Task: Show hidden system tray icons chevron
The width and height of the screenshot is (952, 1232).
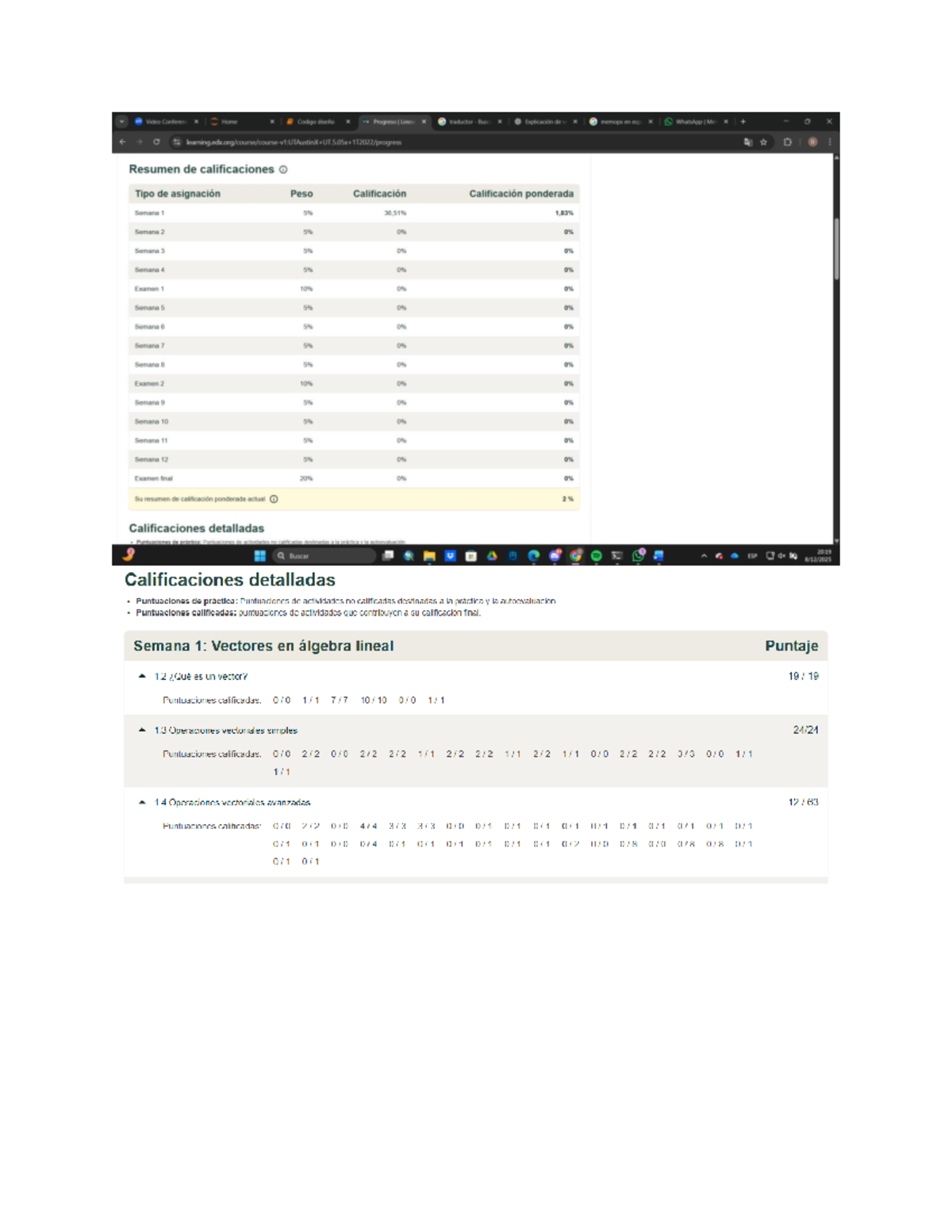Action: 704,556
